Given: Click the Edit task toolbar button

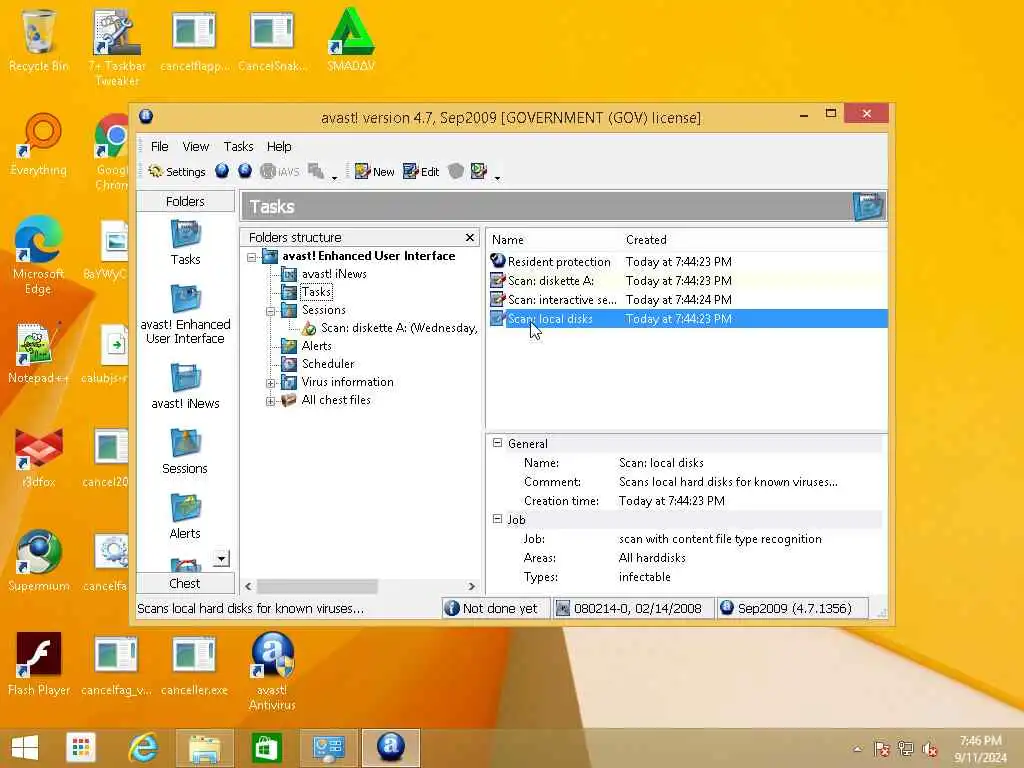Looking at the screenshot, I should (421, 172).
